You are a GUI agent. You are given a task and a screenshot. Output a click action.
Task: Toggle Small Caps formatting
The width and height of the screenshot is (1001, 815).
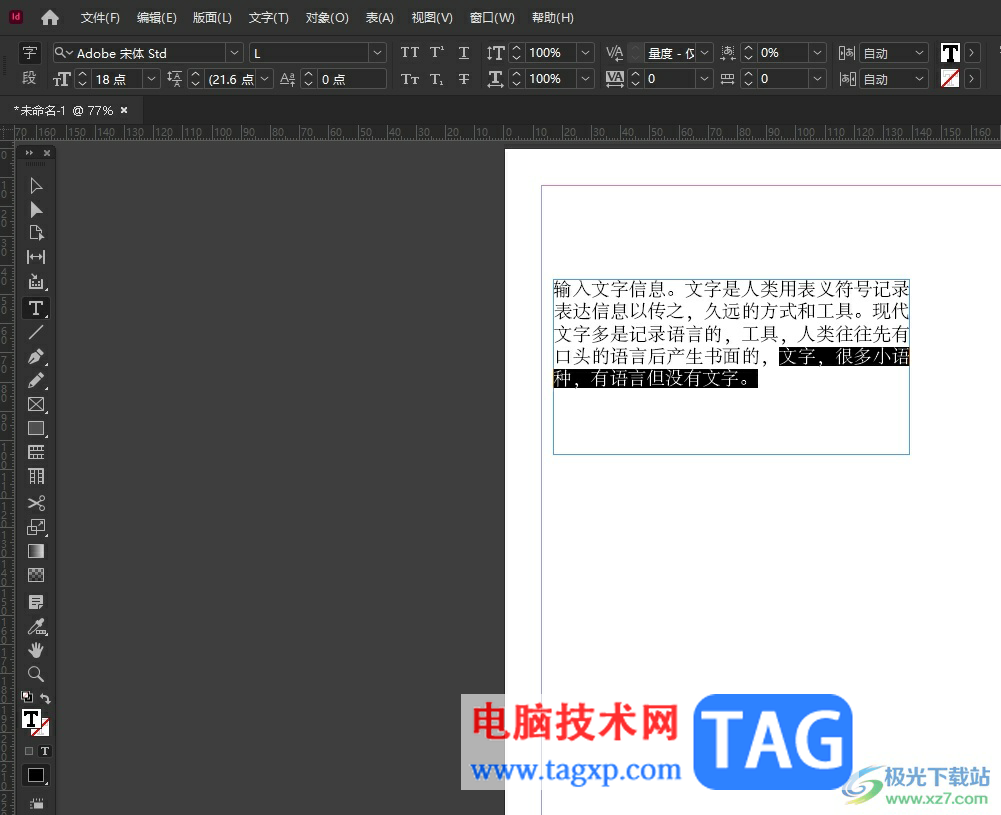(x=410, y=79)
